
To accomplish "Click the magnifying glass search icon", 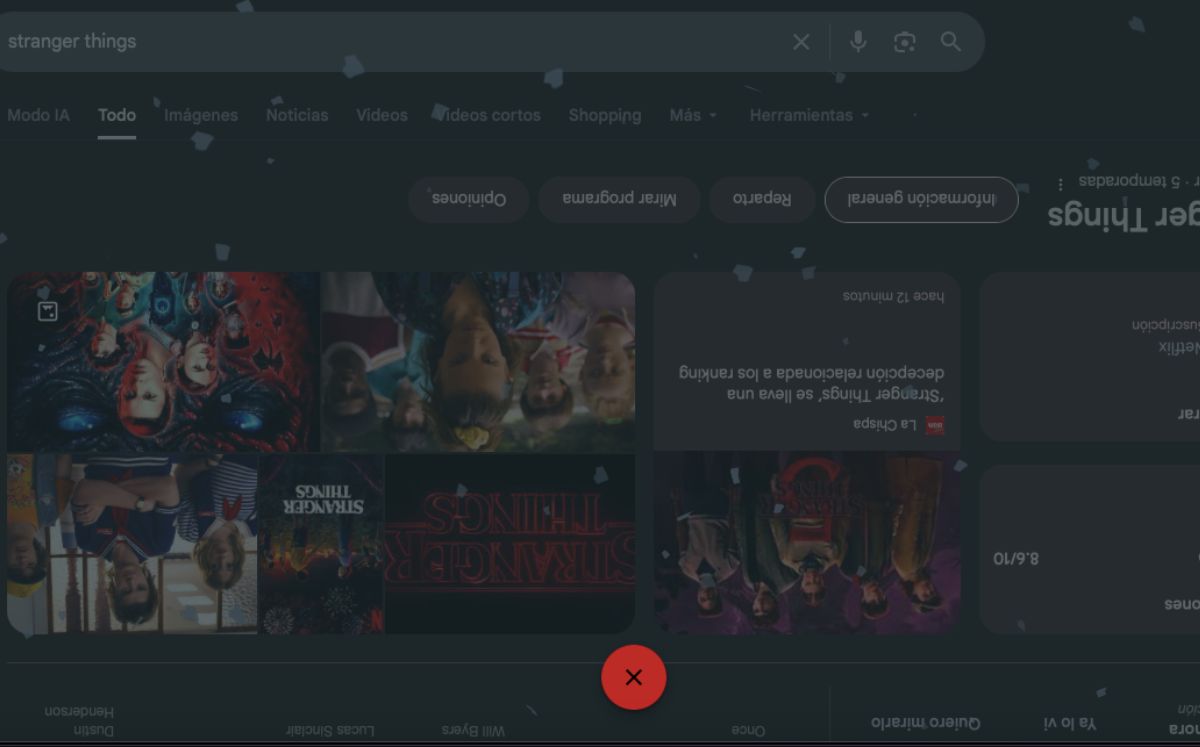I will pyautogui.click(x=951, y=42).
